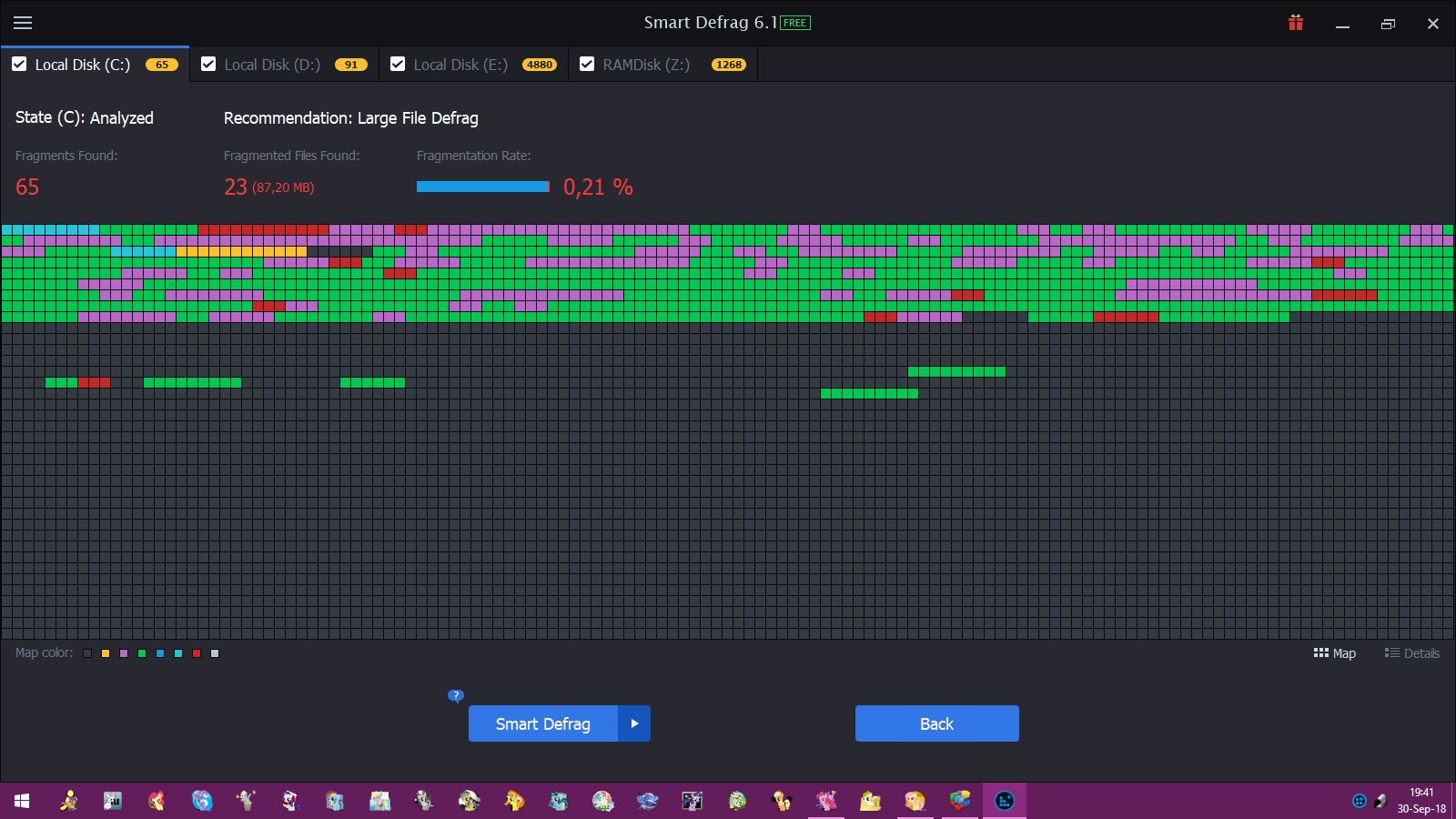
Task: Click the 4880 badge on Local Disk (E:)
Action: click(540, 65)
